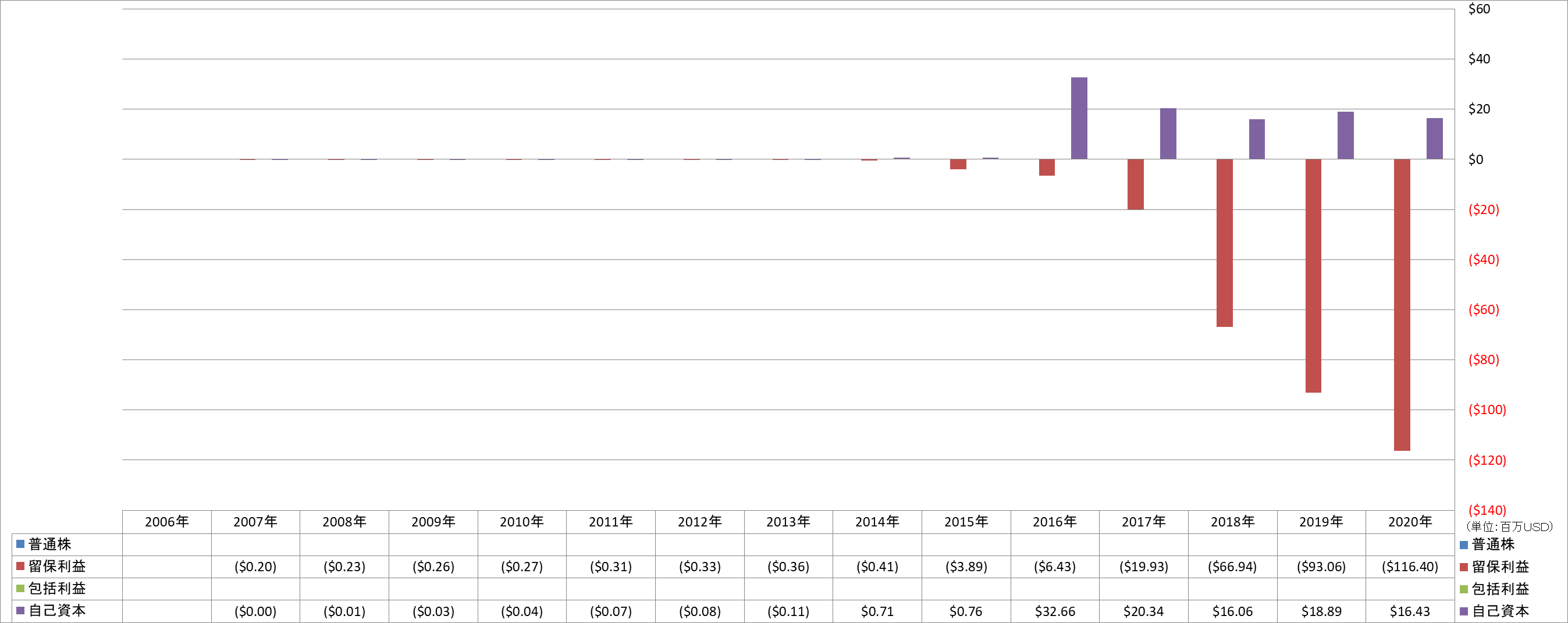Click the purple 2016 equity bar

tap(1079, 118)
